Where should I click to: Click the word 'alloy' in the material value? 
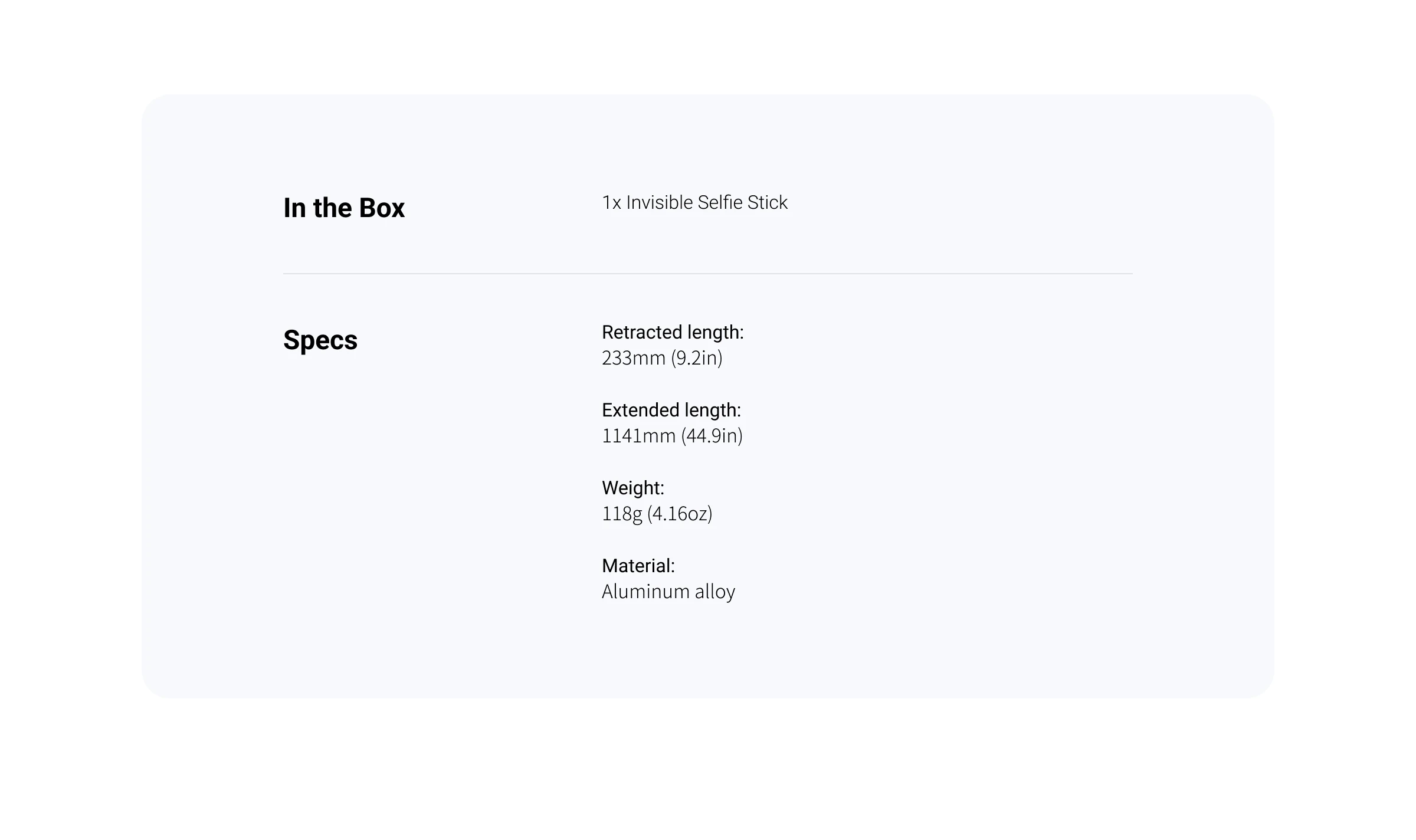(x=714, y=592)
